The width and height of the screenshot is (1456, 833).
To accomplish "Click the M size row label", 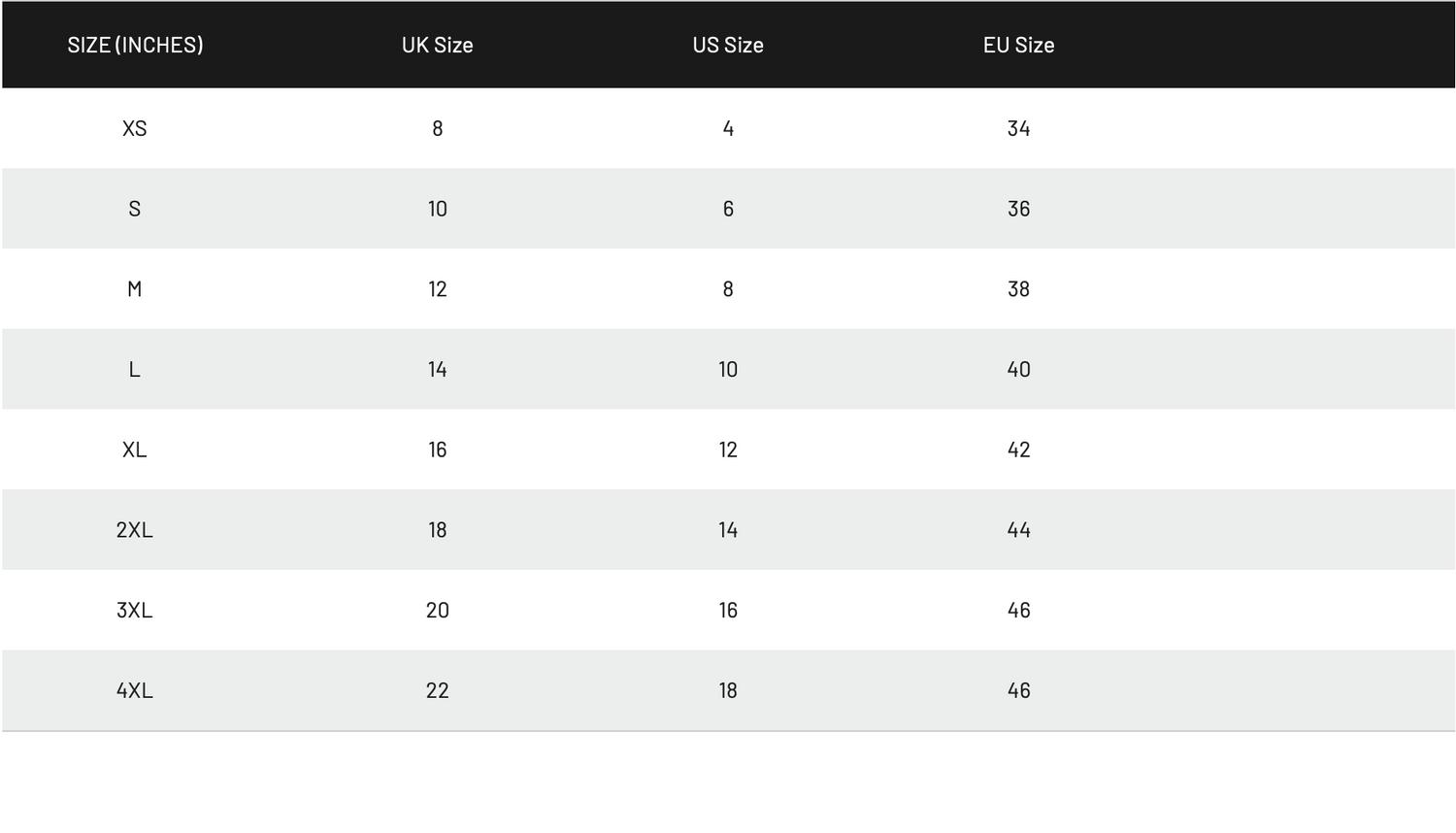I will pyautogui.click(x=135, y=289).
